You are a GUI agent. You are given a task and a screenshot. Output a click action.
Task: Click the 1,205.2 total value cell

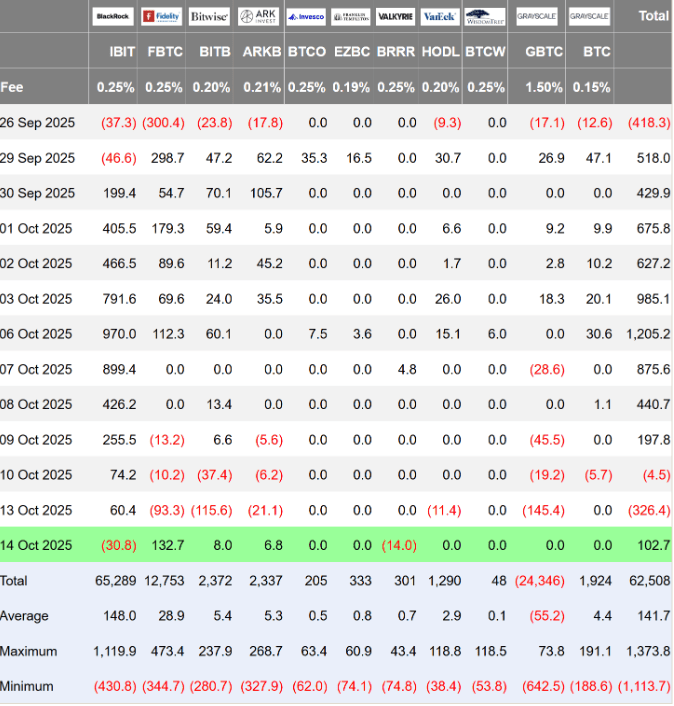pyautogui.click(x=647, y=334)
